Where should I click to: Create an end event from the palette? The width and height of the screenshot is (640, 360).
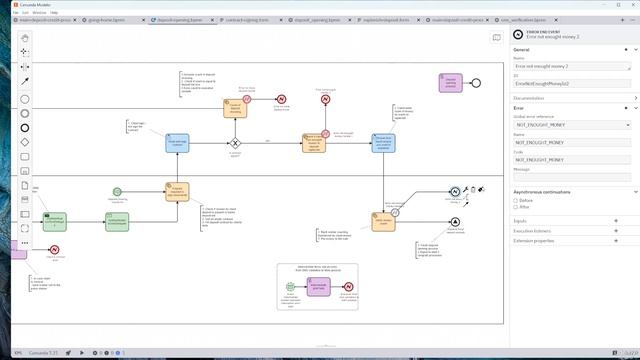[x=25, y=128]
